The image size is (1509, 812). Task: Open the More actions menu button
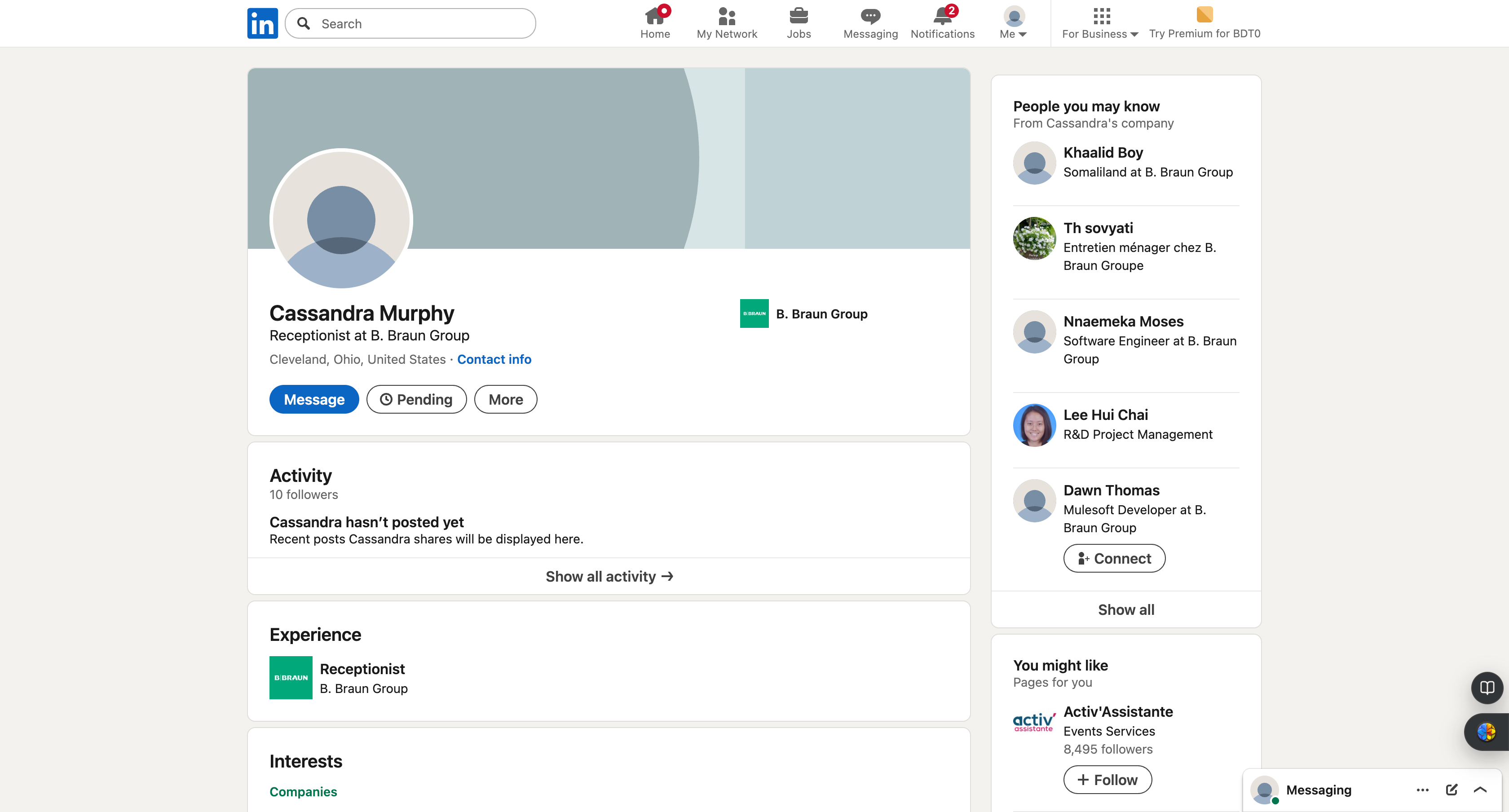click(505, 400)
